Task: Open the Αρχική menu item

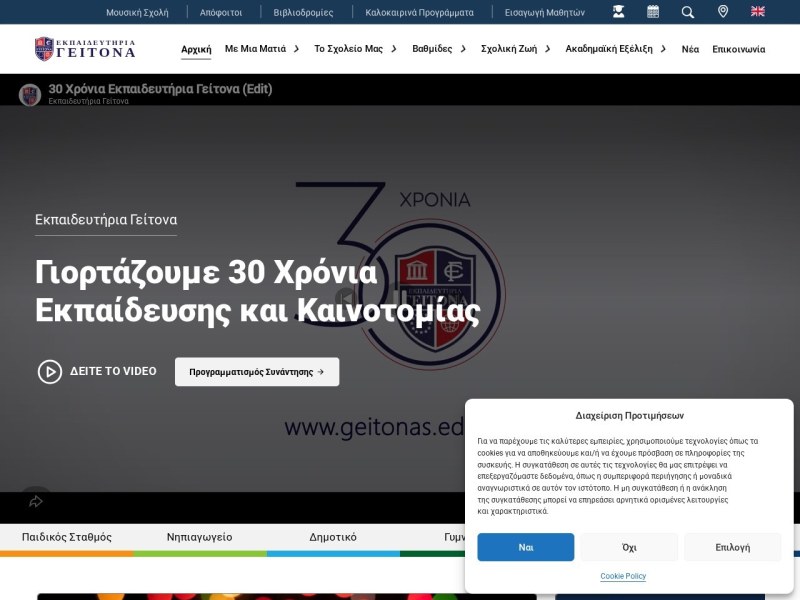Action: pos(196,49)
